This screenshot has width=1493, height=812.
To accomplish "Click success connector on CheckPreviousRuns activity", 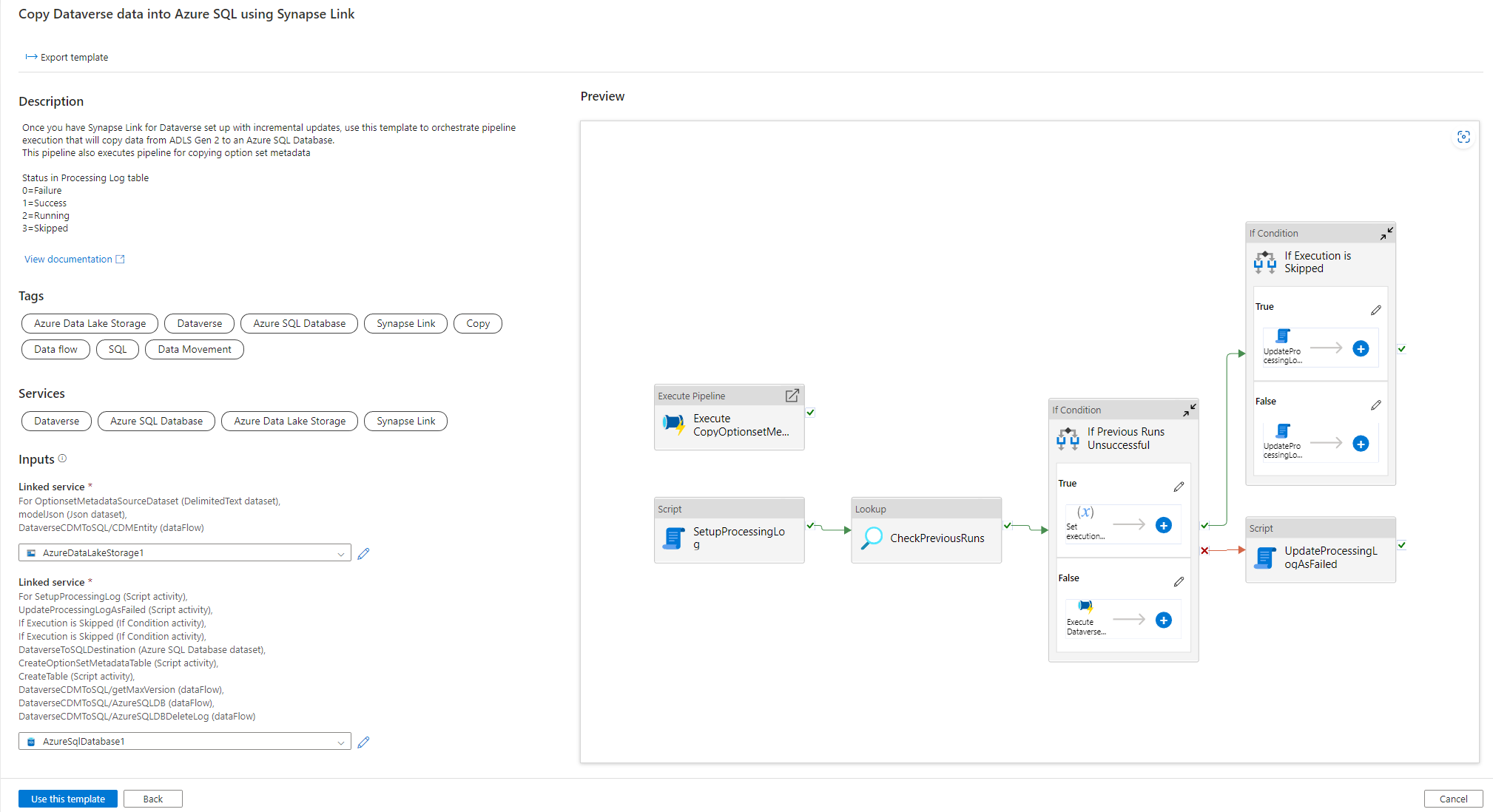I will point(1007,526).
